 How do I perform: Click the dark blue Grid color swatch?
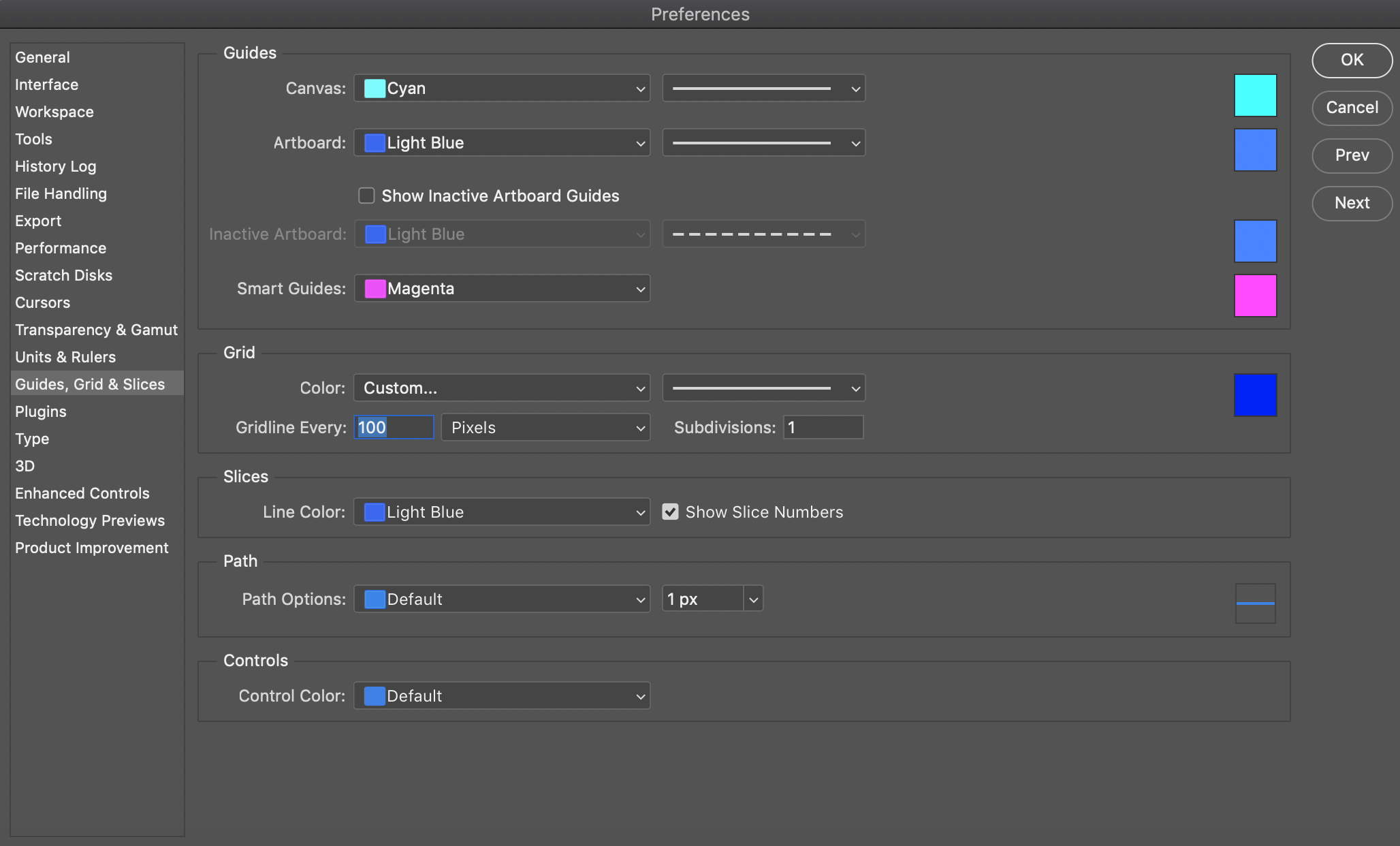tap(1255, 395)
